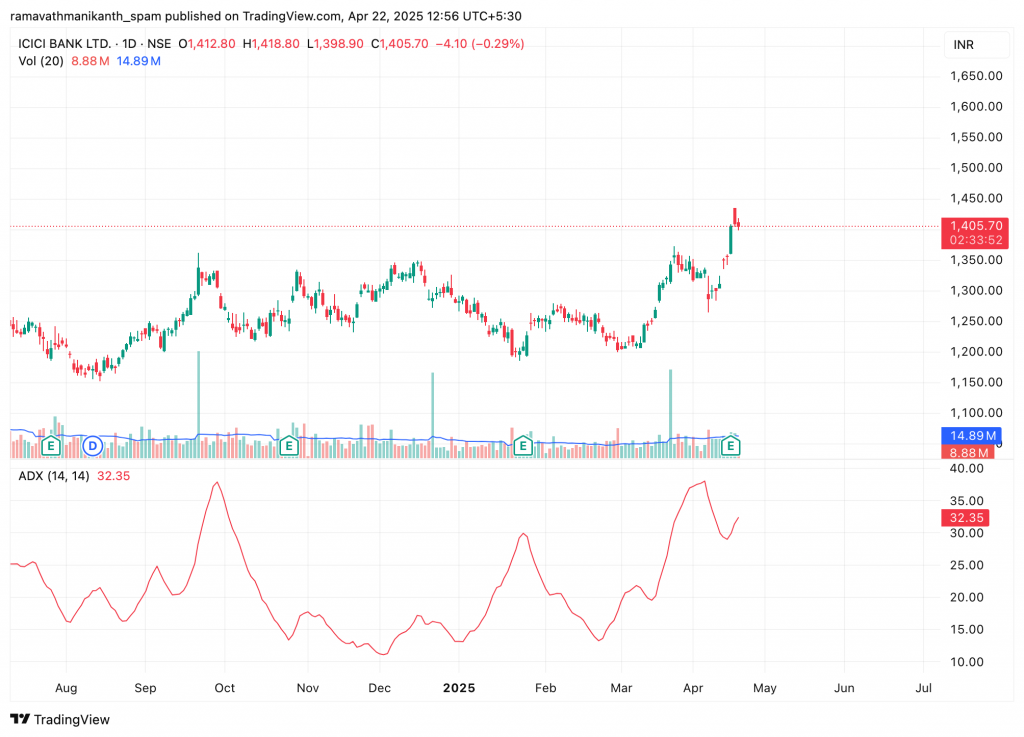Click the rightmost earnings "E" marker
The image size is (1024, 737).
pyautogui.click(x=730, y=445)
